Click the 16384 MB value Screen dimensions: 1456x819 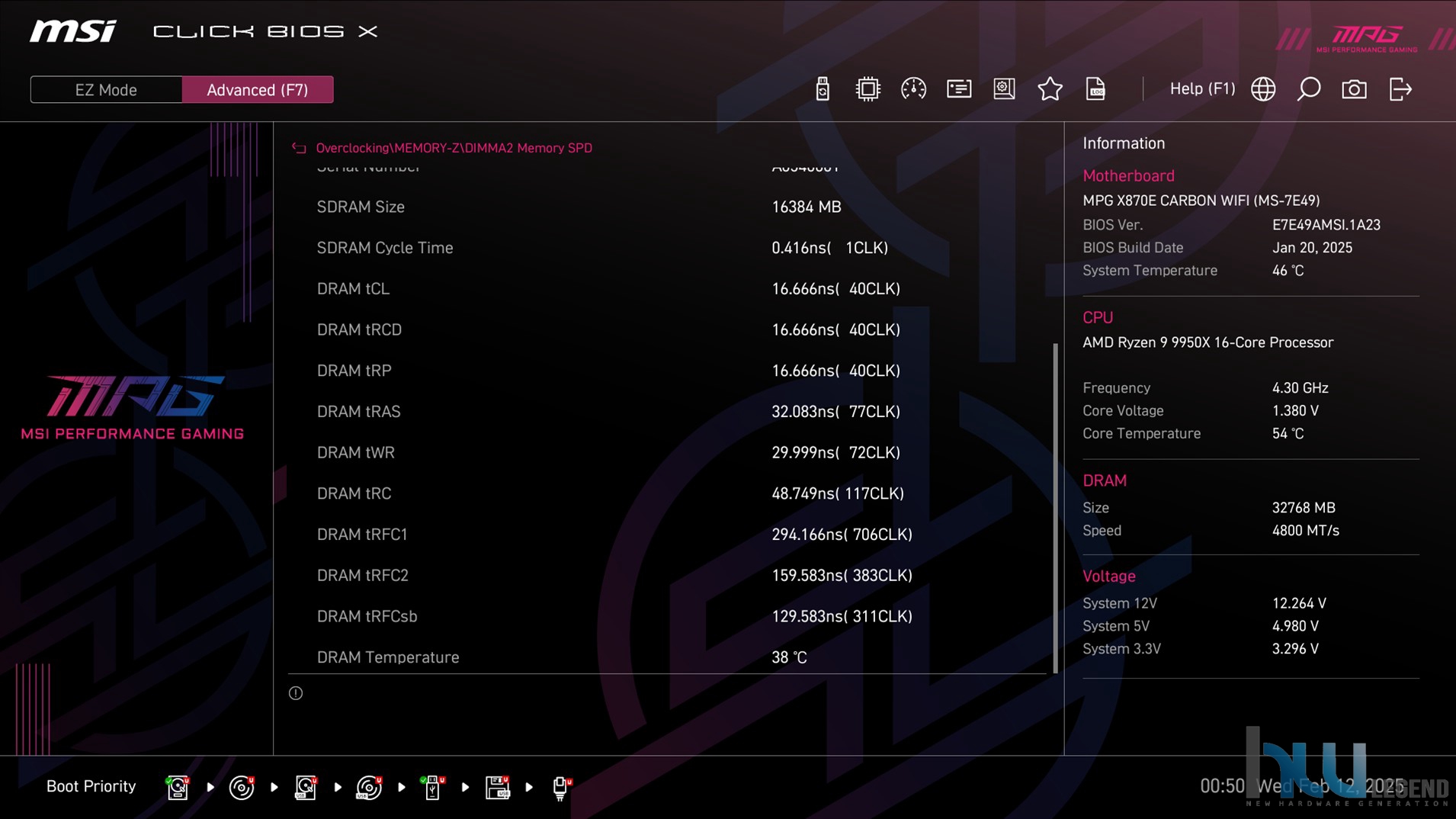[x=806, y=207]
